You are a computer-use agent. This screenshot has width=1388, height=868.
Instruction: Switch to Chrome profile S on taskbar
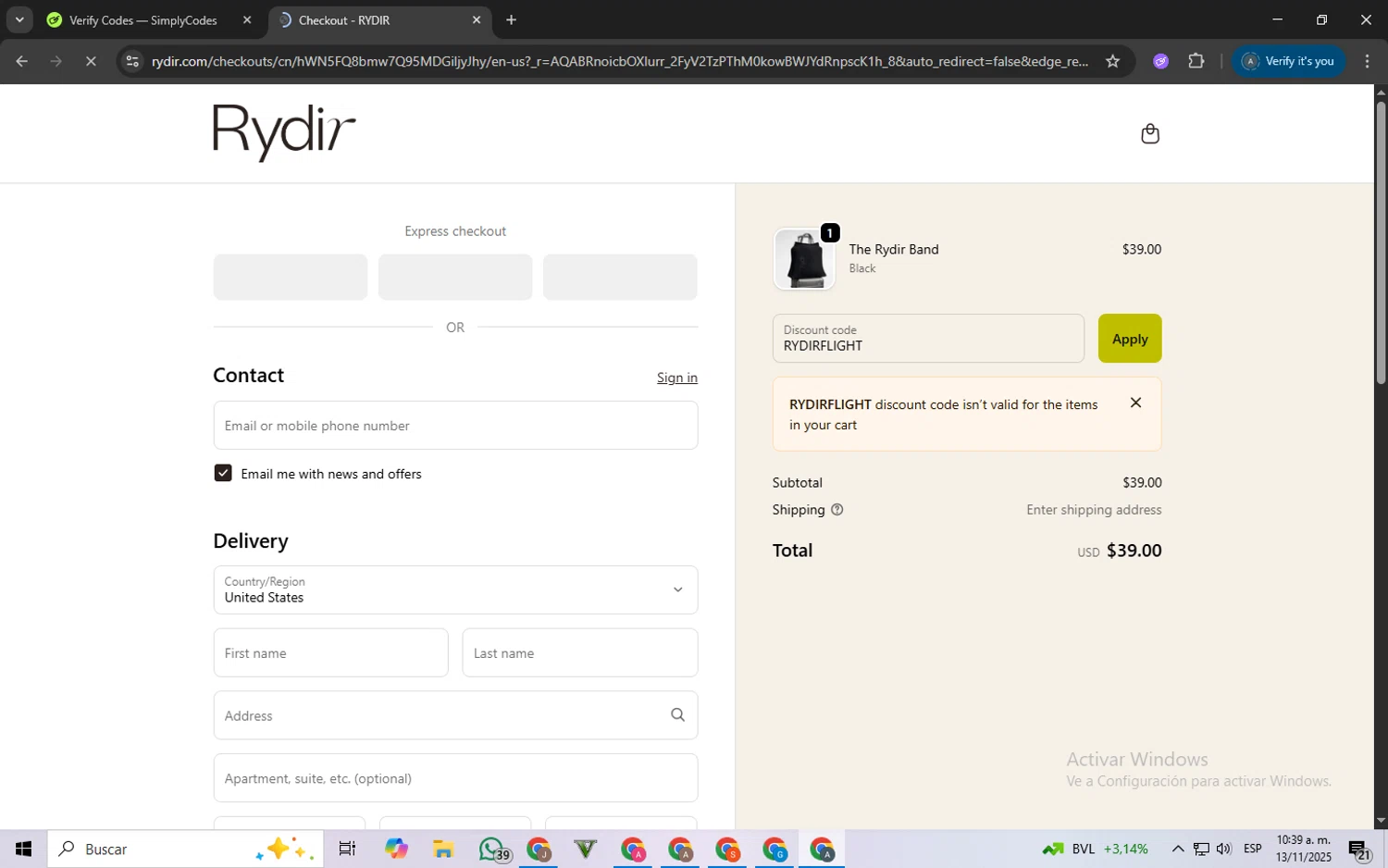click(x=727, y=849)
